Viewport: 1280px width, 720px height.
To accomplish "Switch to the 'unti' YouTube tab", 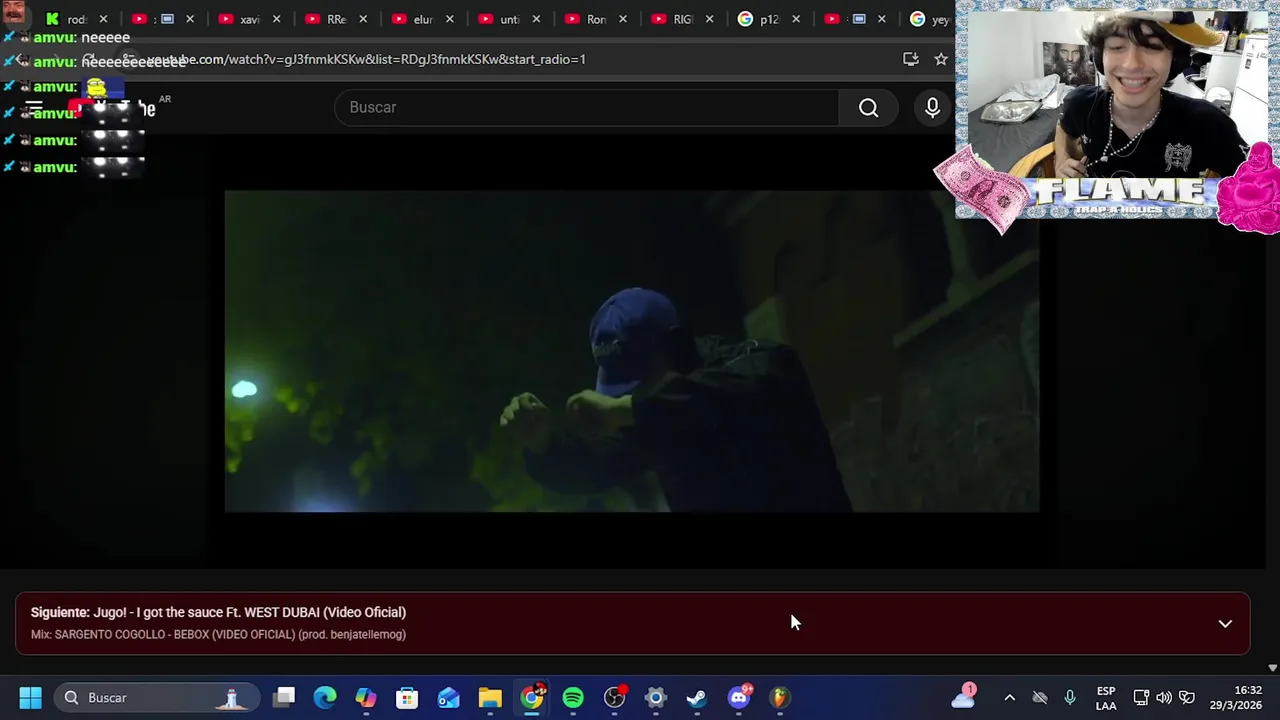I will coord(500,19).
